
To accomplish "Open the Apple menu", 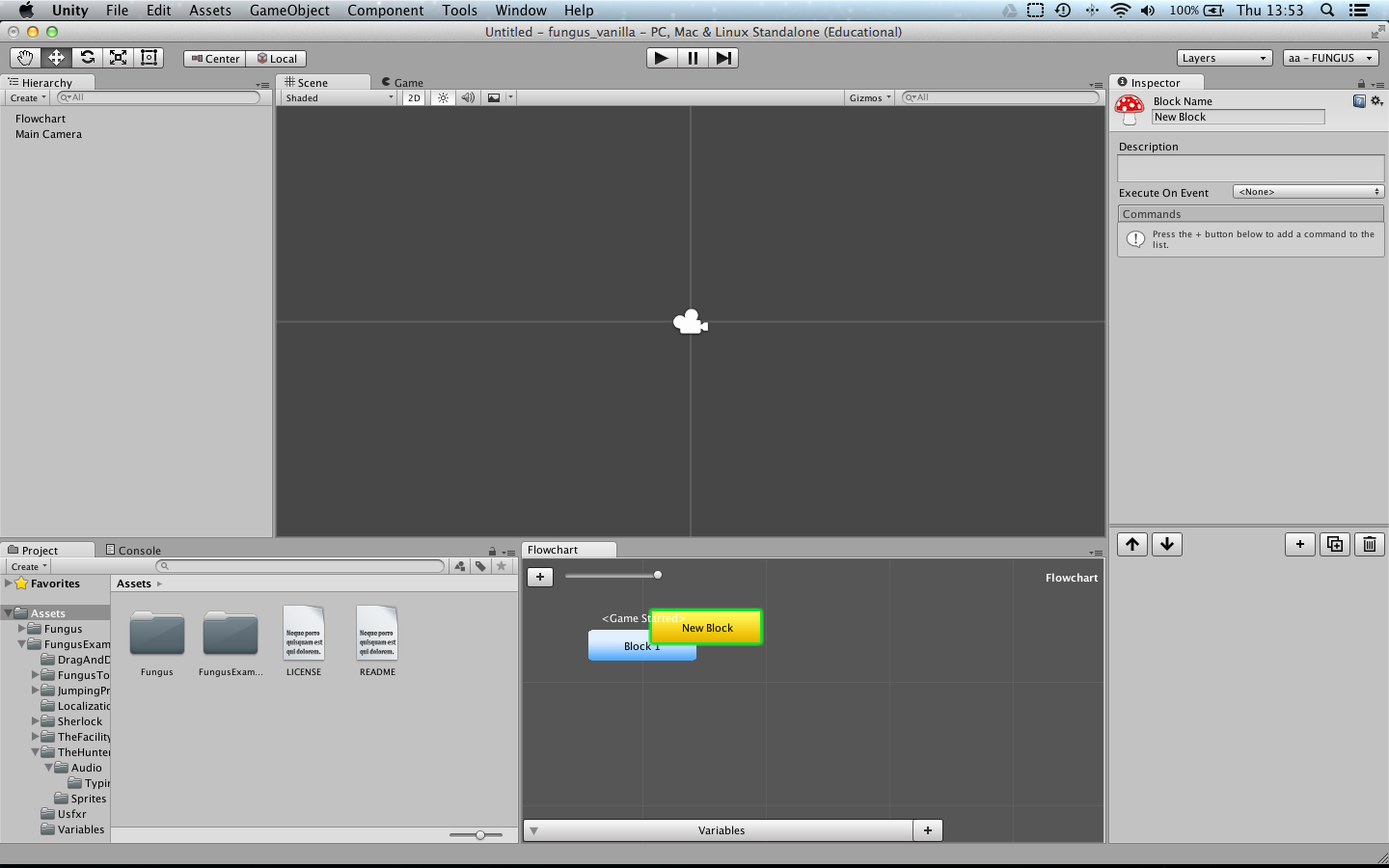I will 26,11.
